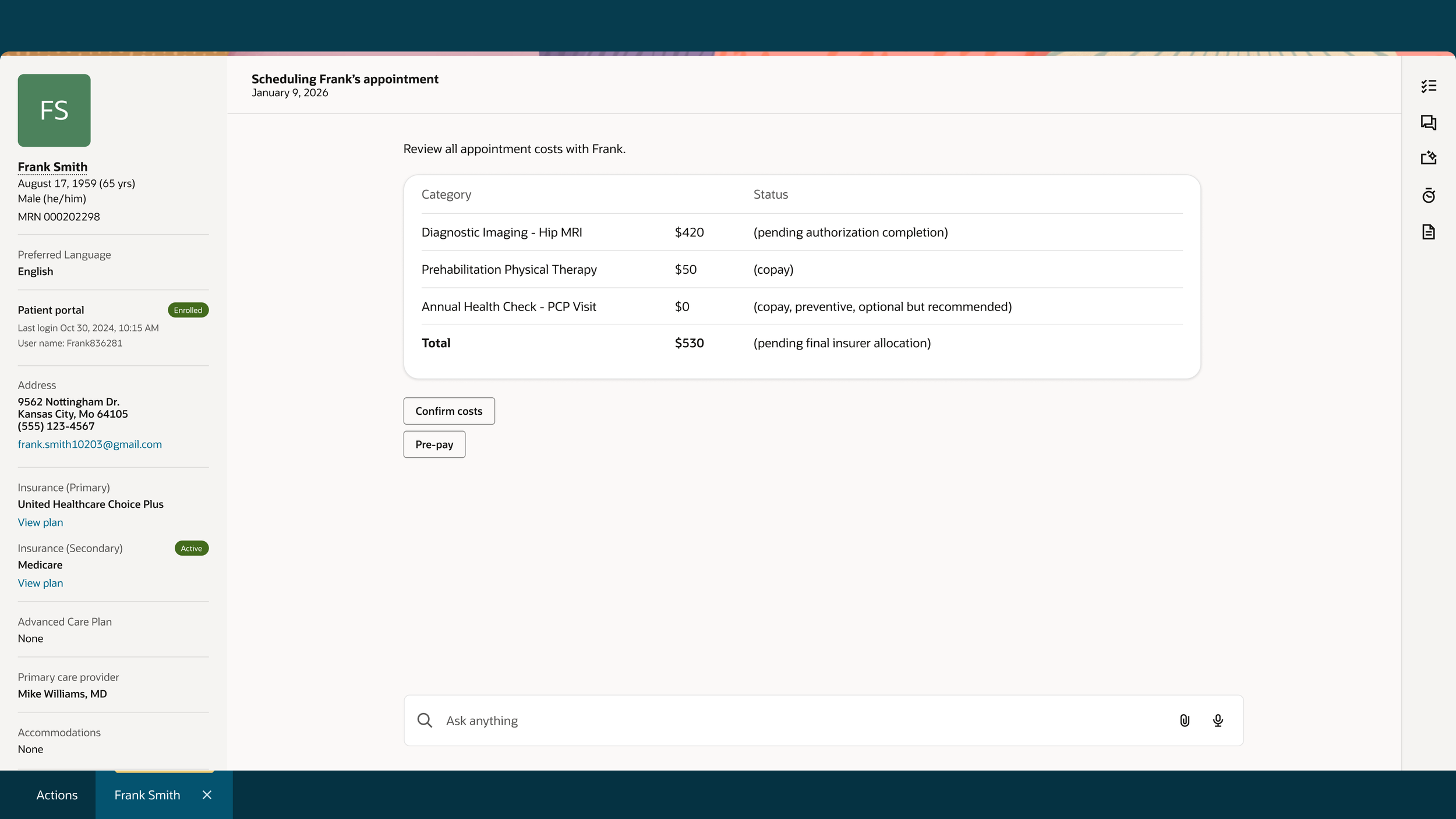This screenshot has height=819, width=1456.
Task: View plan for United Healthcare Choice Plus
Action: (x=40, y=523)
